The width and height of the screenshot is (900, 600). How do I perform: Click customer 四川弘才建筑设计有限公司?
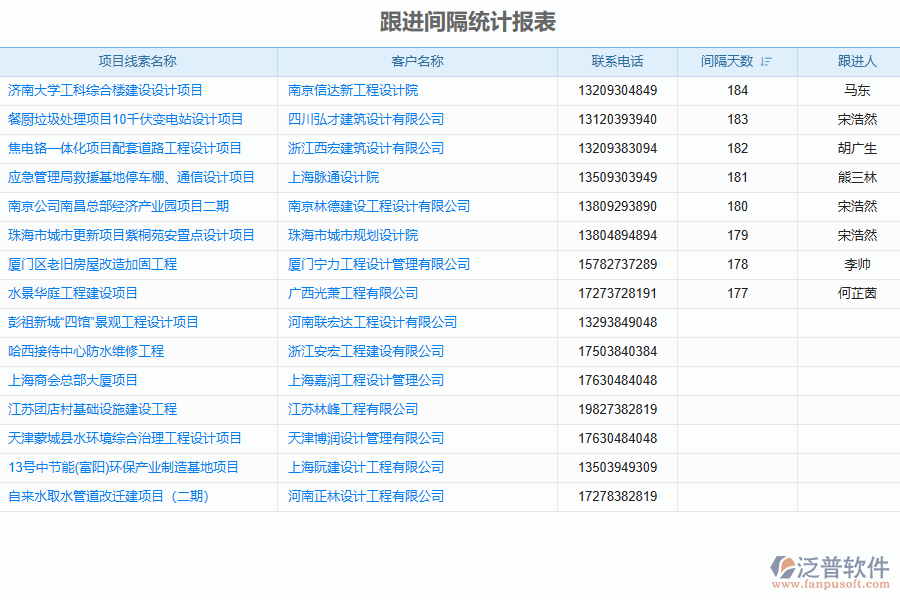[366, 120]
